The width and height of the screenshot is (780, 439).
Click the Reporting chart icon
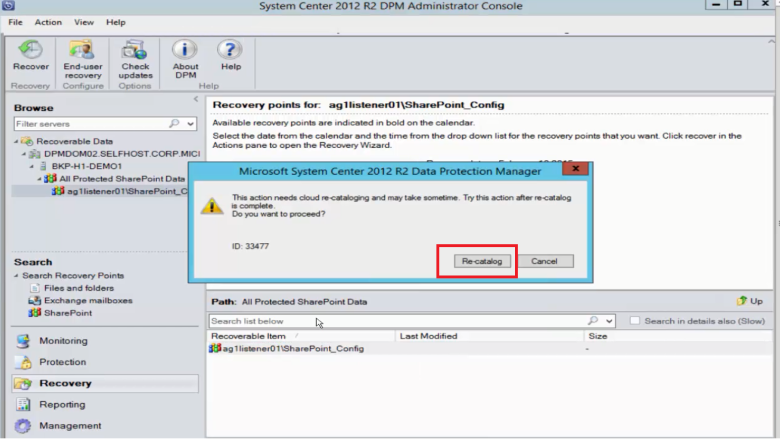pyautogui.click(x=23, y=405)
